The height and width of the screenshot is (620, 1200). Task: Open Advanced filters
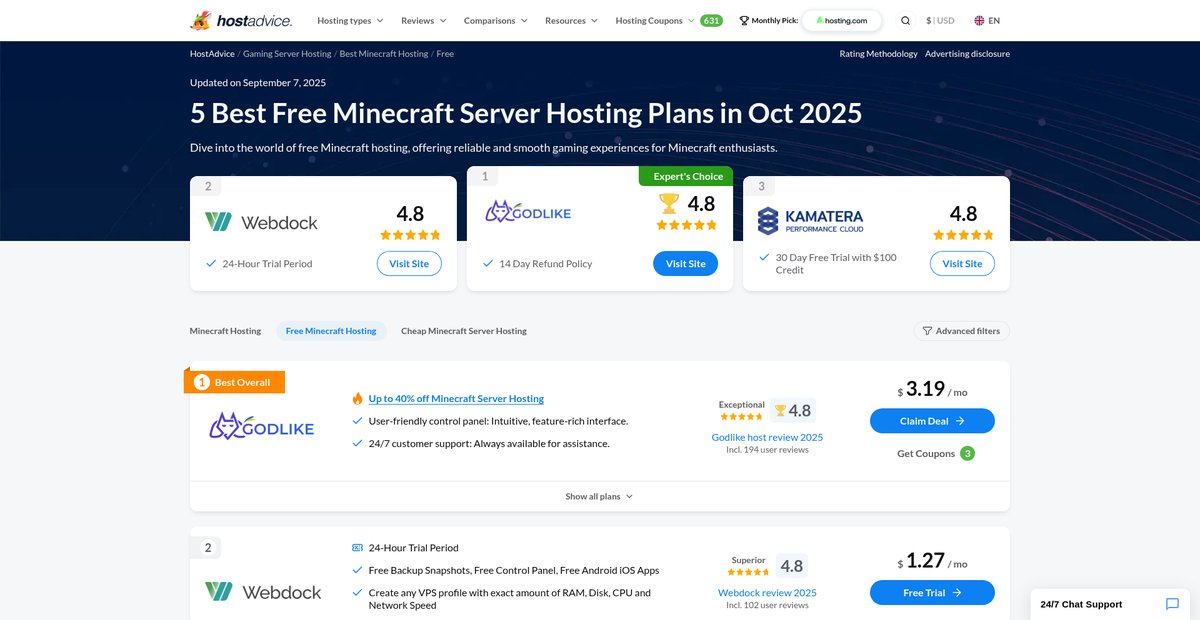[x=961, y=331]
